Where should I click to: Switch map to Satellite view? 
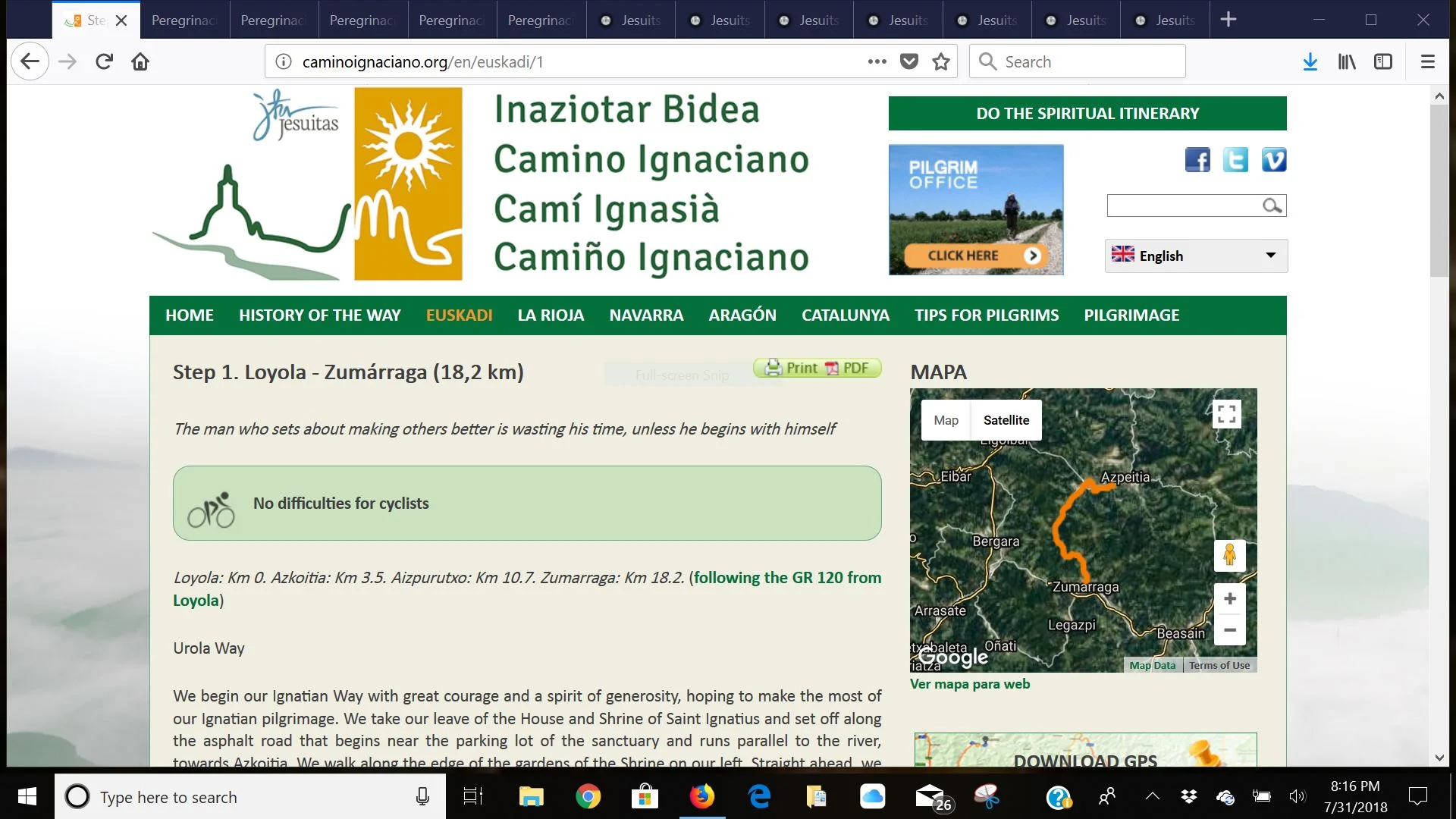(1006, 420)
